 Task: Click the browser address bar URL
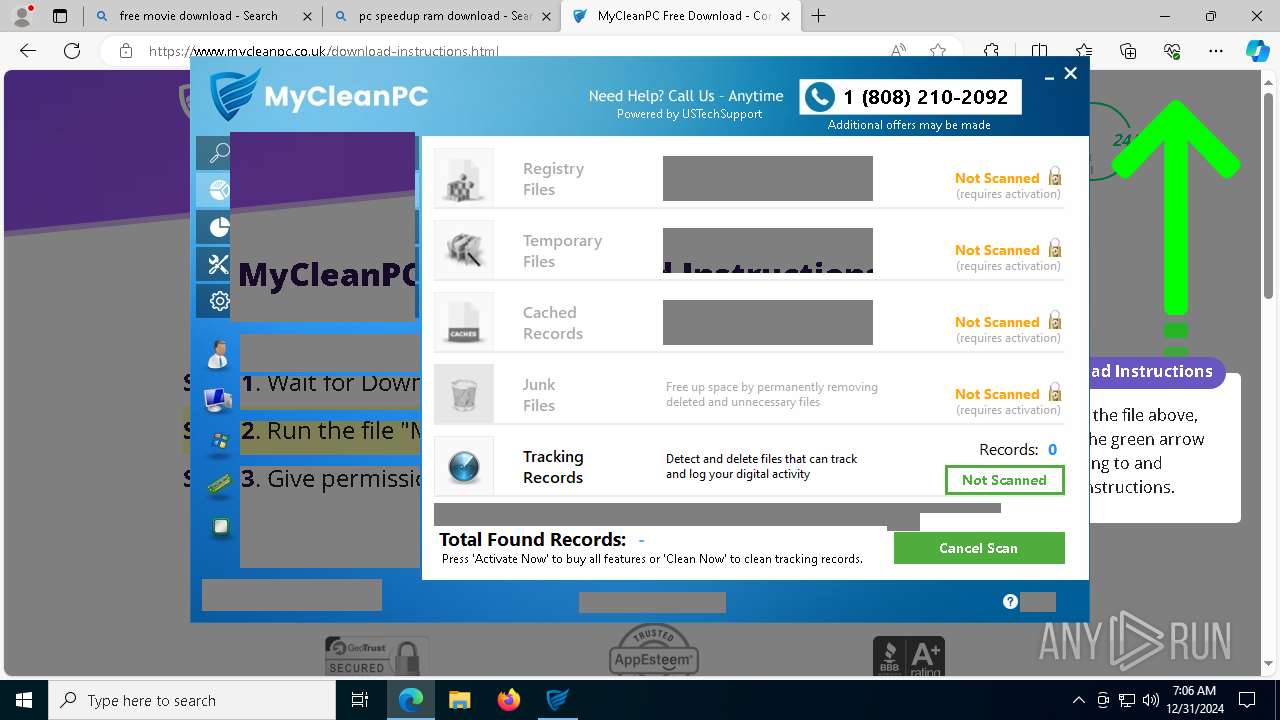(x=324, y=52)
